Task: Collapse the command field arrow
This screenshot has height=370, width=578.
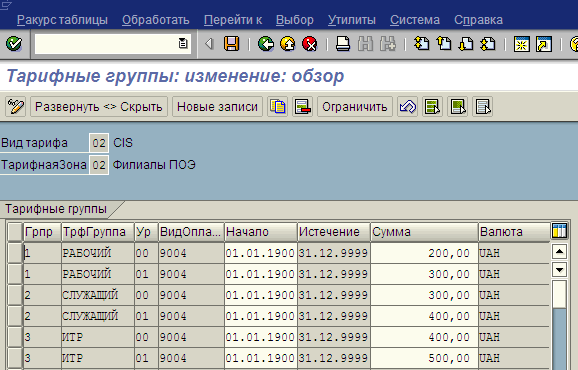Action: (209, 44)
